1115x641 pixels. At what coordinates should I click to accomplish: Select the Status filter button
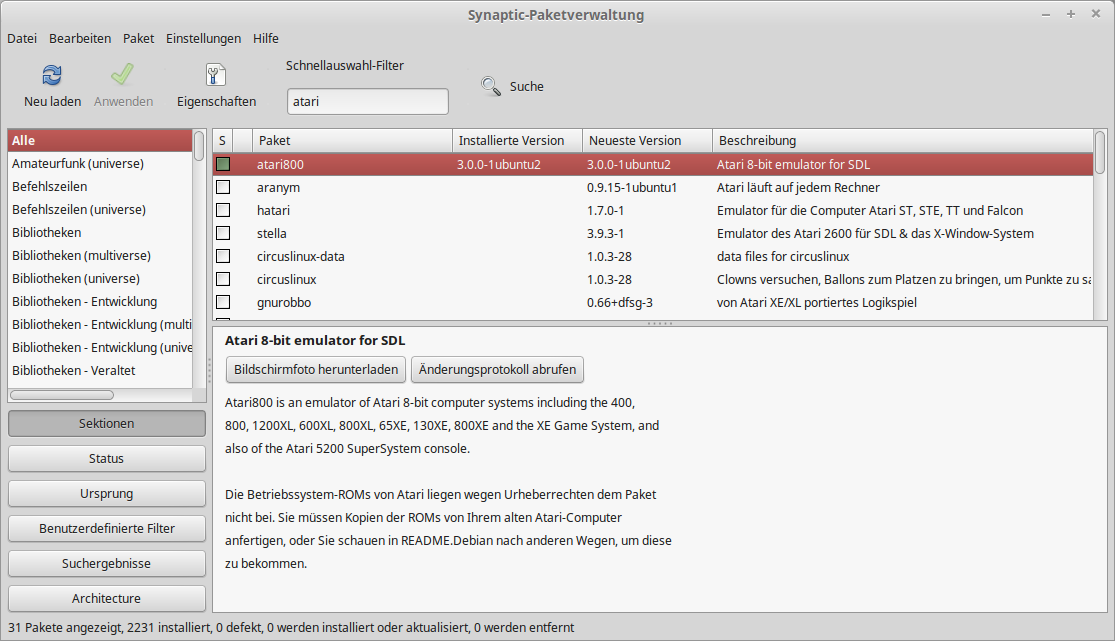(107, 458)
